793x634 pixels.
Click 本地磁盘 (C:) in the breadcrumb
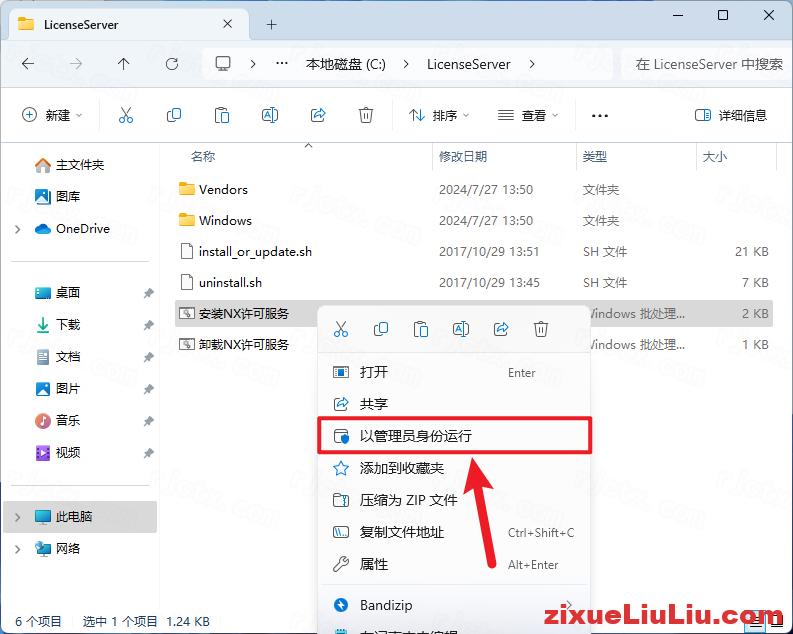click(x=345, y=64)
